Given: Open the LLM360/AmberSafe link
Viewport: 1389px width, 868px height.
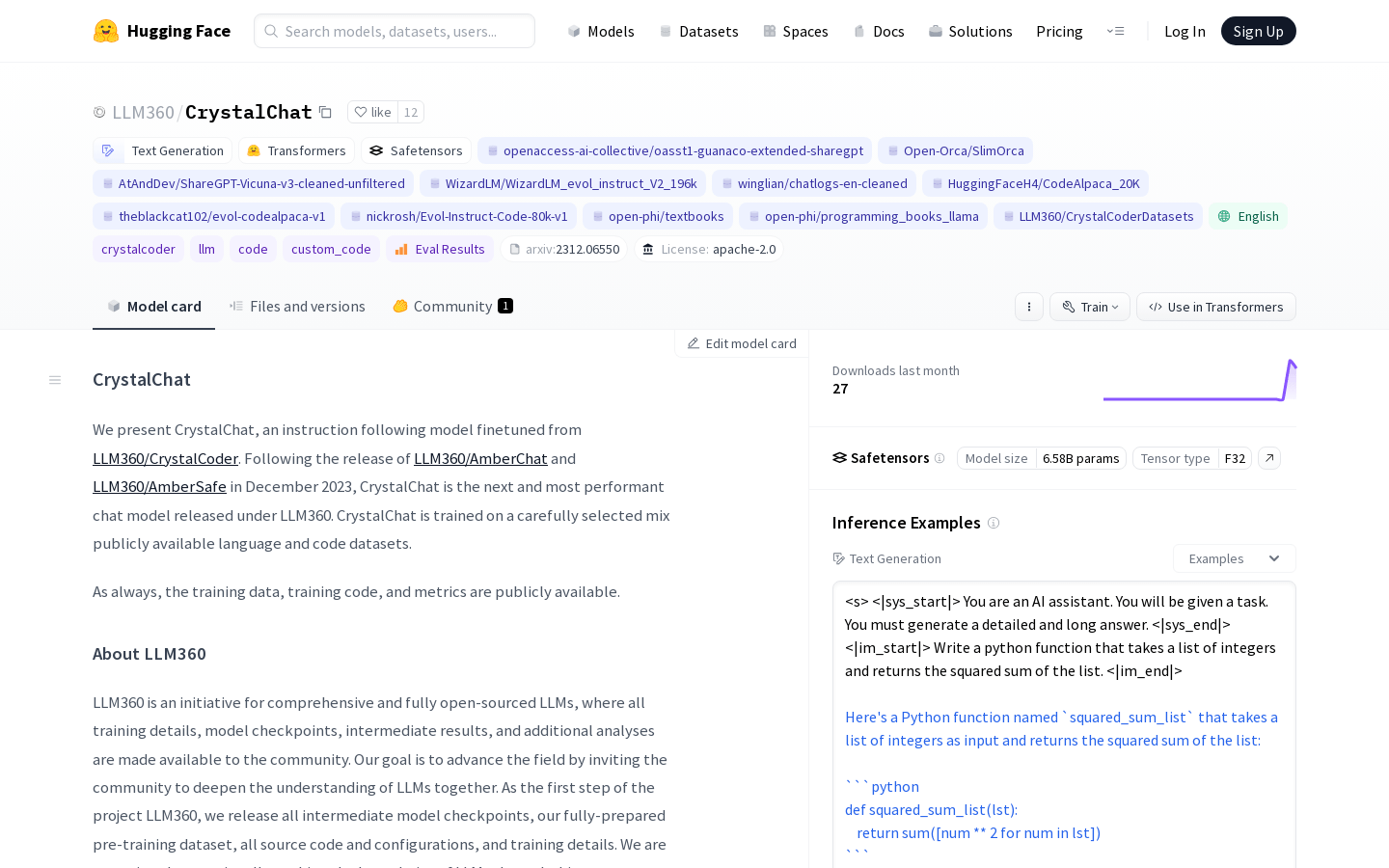Looking at the screenshot, I should coord(159,487).
